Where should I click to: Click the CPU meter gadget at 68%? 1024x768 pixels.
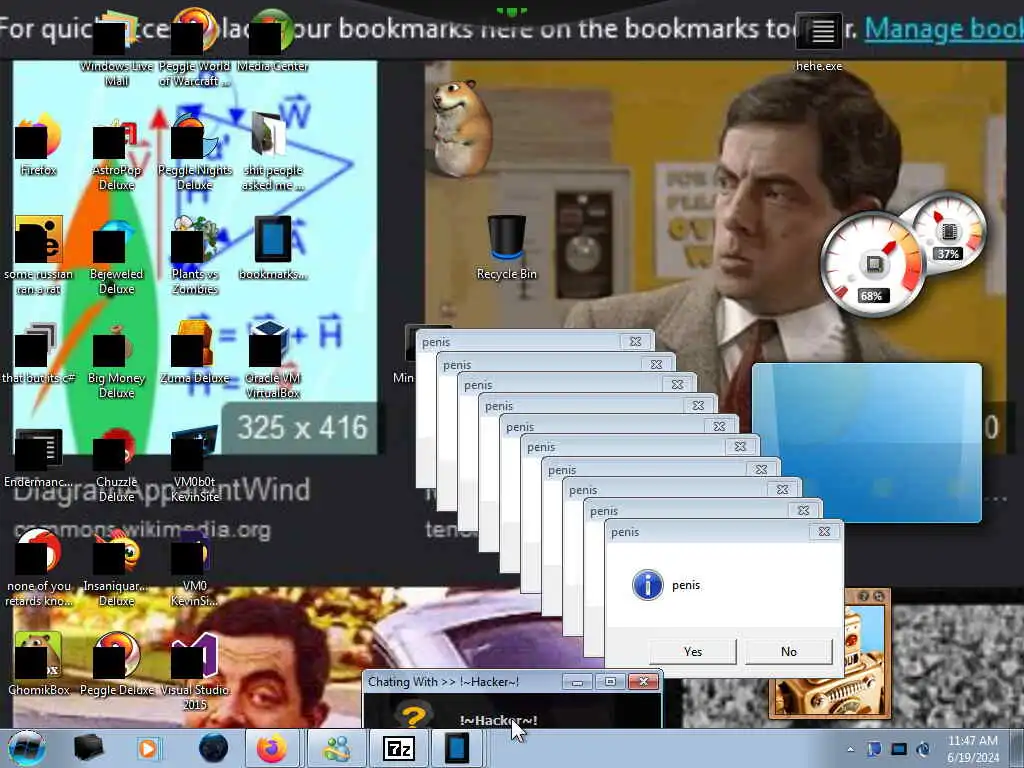tap(872, 264)
